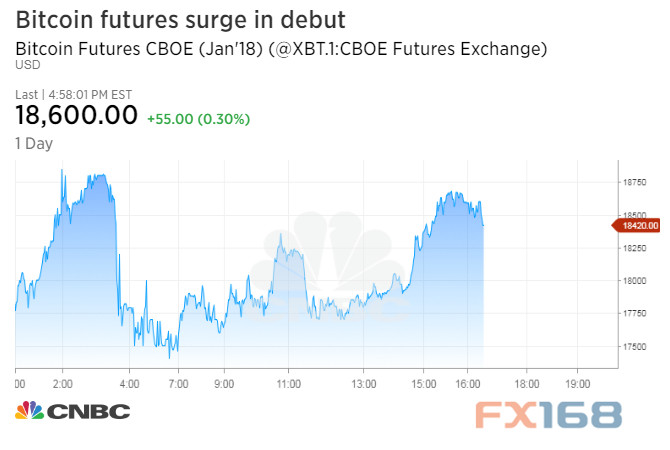
Task: Click the 16:00 time axis marker
Action: coord(467,384)
